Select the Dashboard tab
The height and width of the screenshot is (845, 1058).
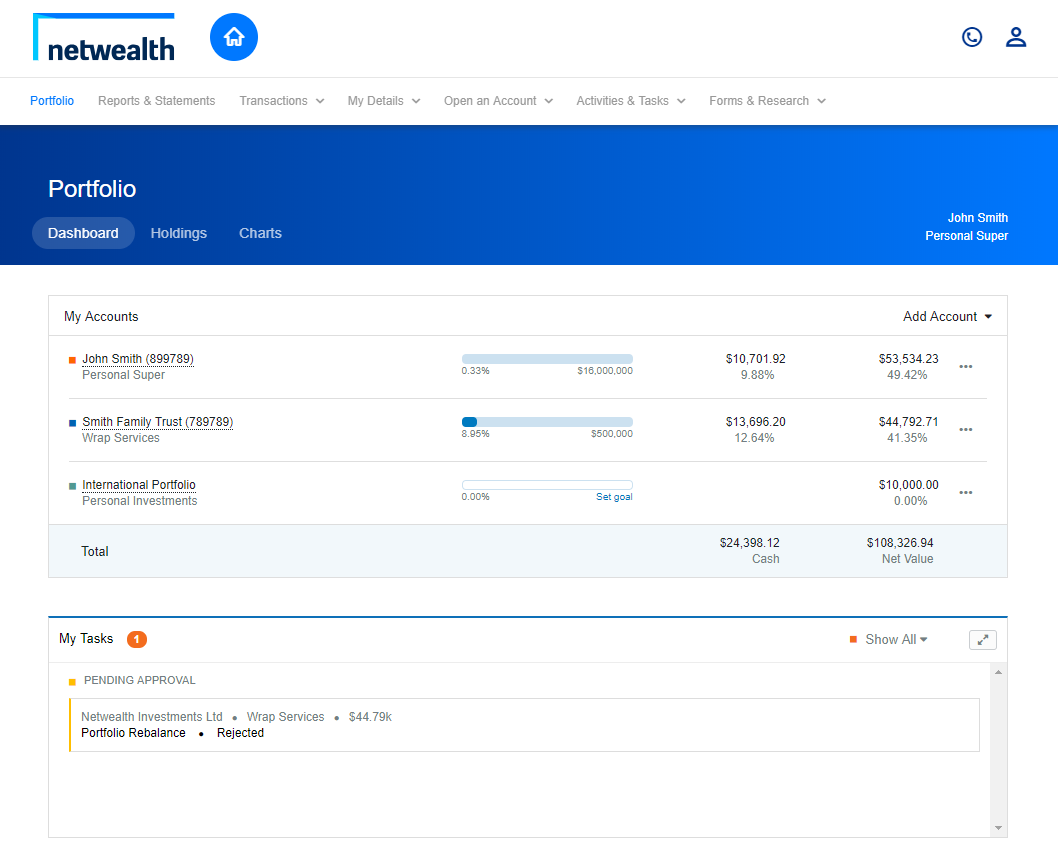coord(83,233)
